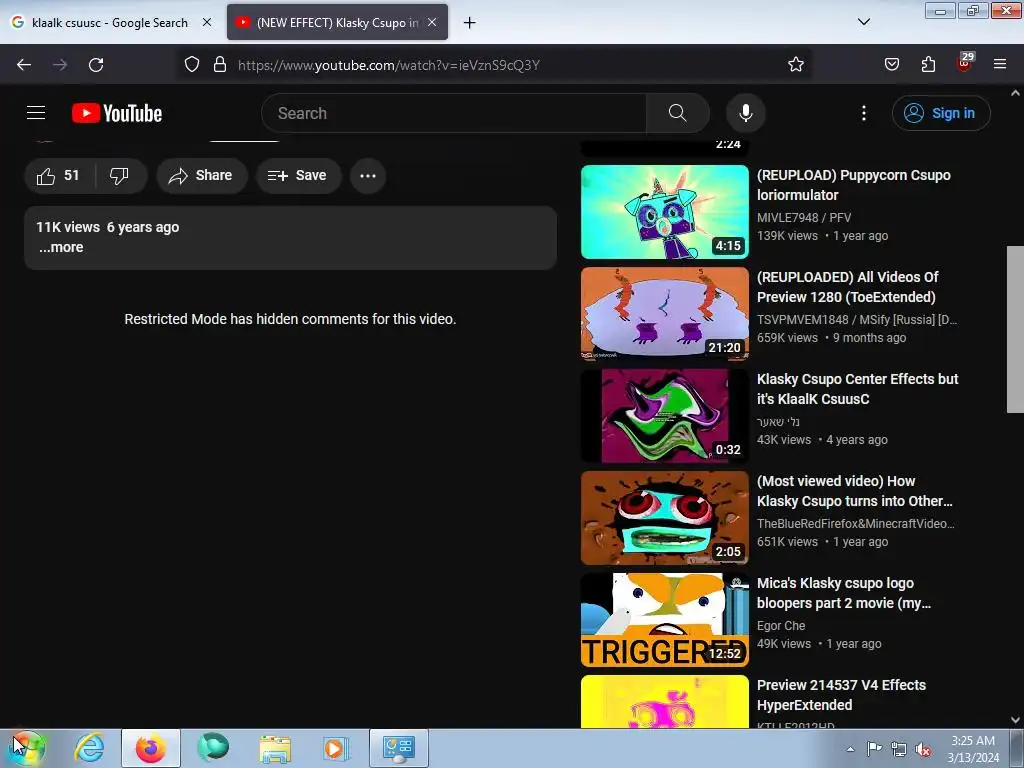The width and height of the screenshot is (1024, 768).
Task: Sign in to YouTube
Action: (x=940, y=113)
